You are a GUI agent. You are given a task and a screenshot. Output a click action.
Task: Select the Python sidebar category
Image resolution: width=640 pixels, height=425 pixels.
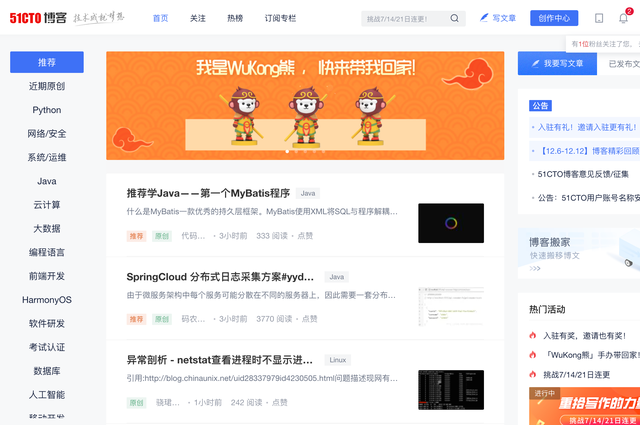tap(47, 110)
